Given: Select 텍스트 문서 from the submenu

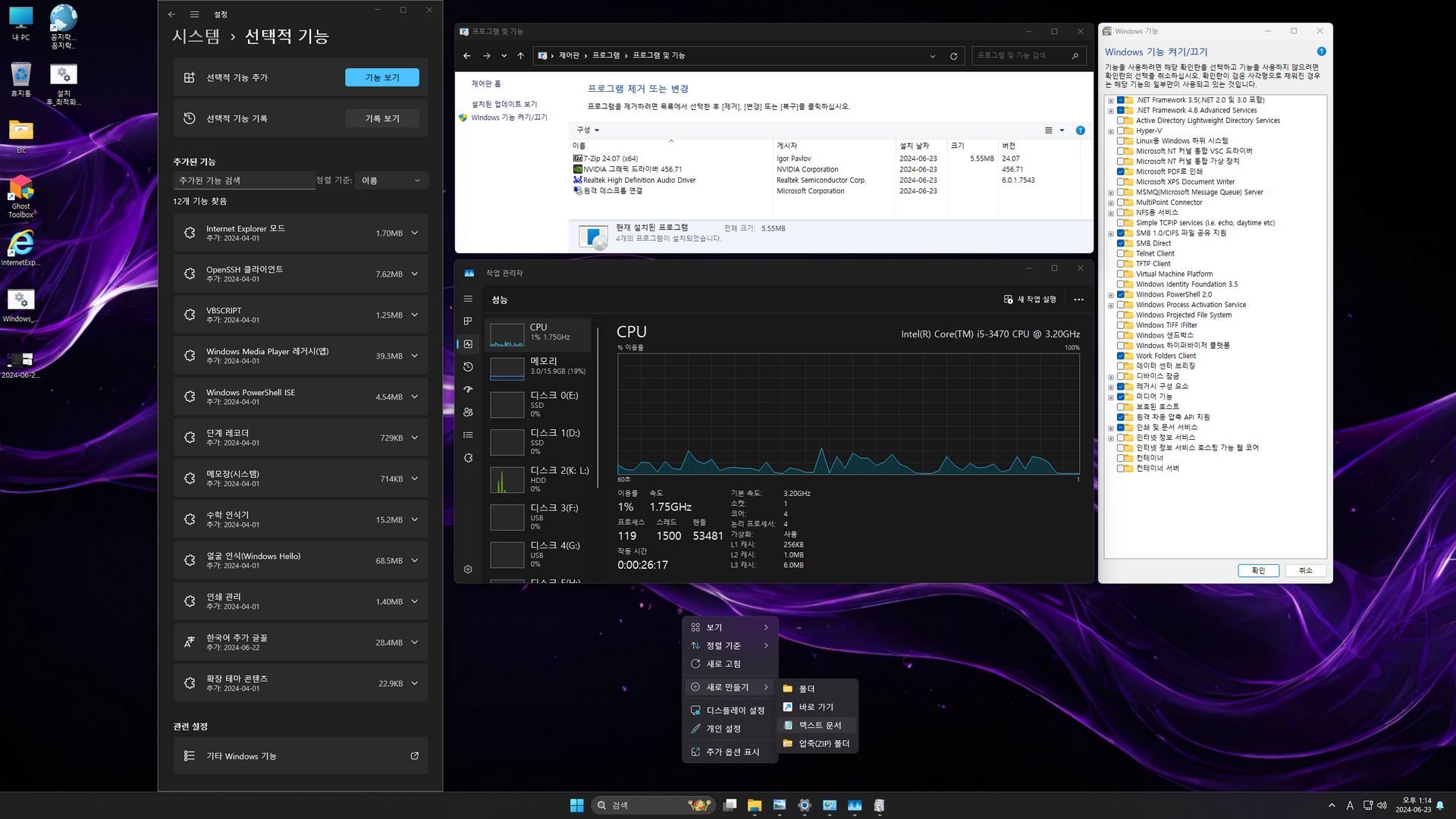Looking at the screenshot, I should 819,726.
